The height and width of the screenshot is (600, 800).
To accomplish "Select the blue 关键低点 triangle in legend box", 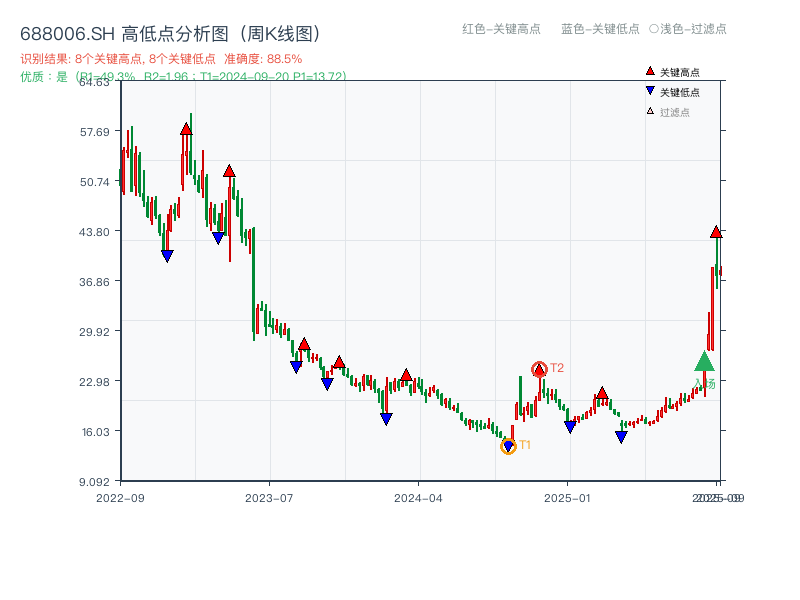I will pyautogui.click(x=648, y=91).
